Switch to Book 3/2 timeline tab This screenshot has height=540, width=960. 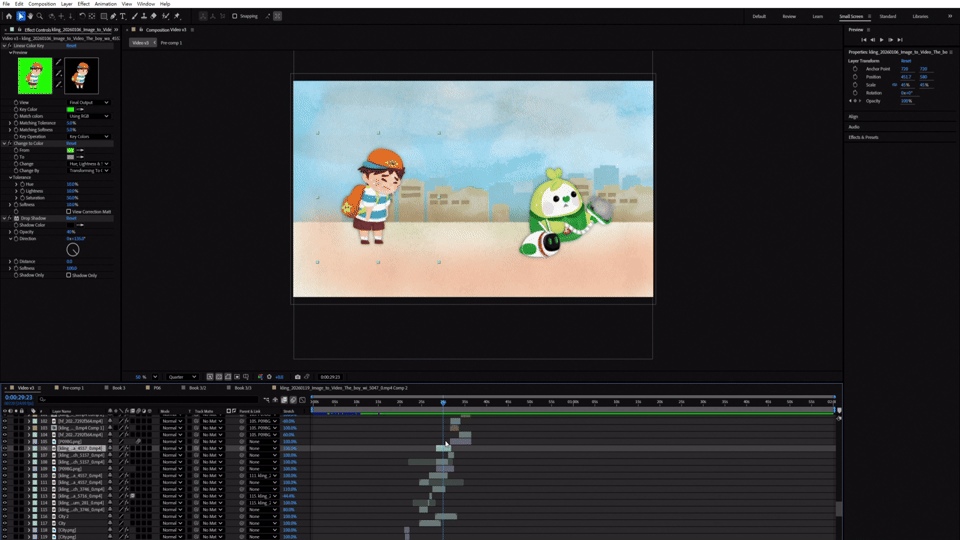point(197,388)
